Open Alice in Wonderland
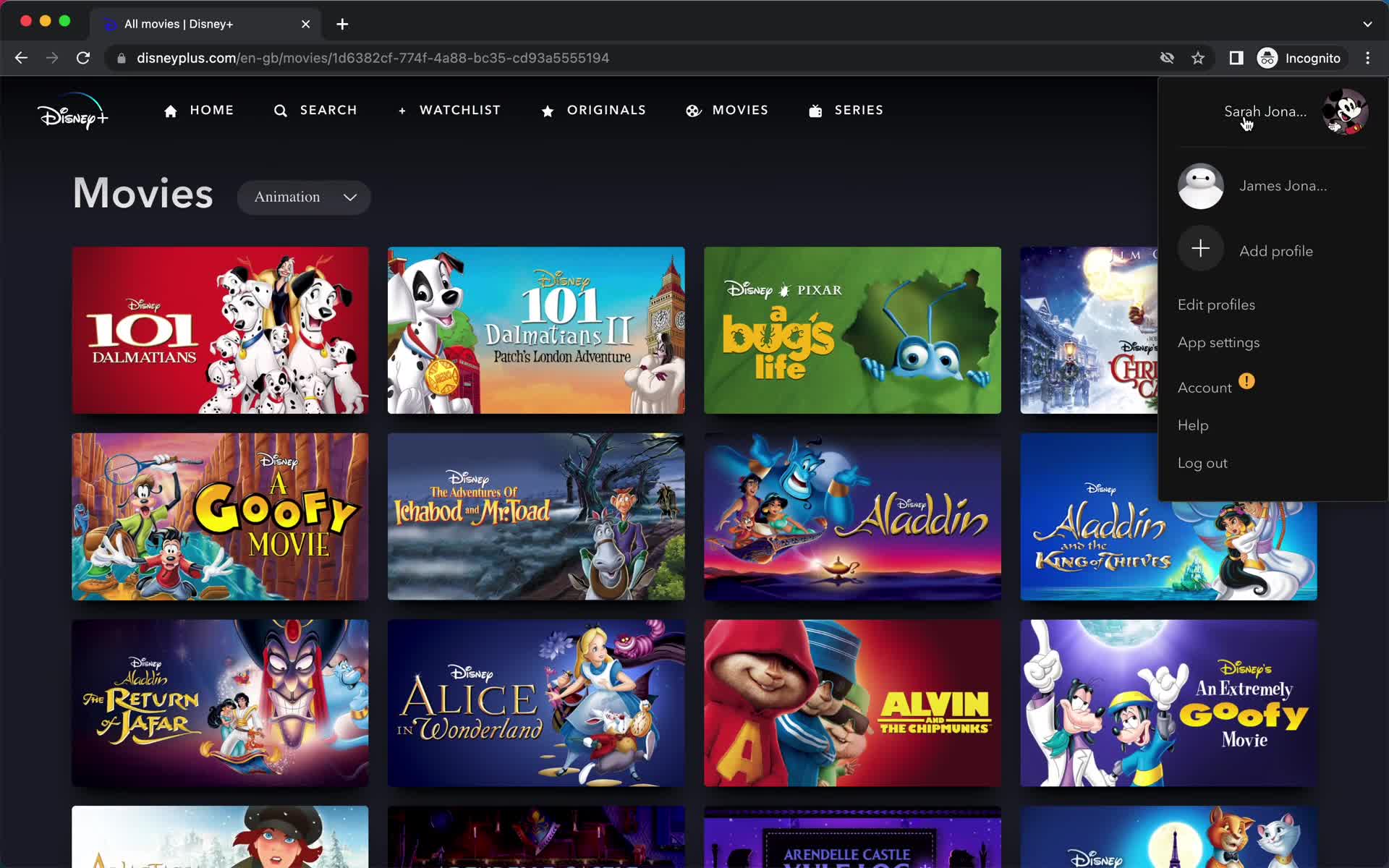The width and height of the screenshot is (1389, 868). (x=536, y=703)
